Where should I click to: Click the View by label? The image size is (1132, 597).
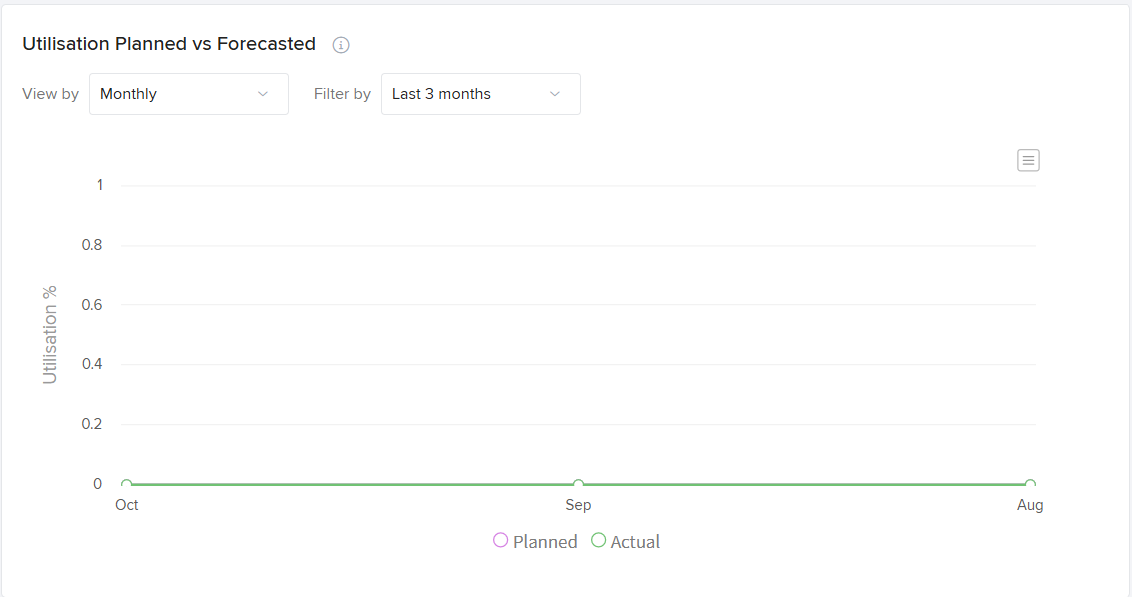point(50,94)
